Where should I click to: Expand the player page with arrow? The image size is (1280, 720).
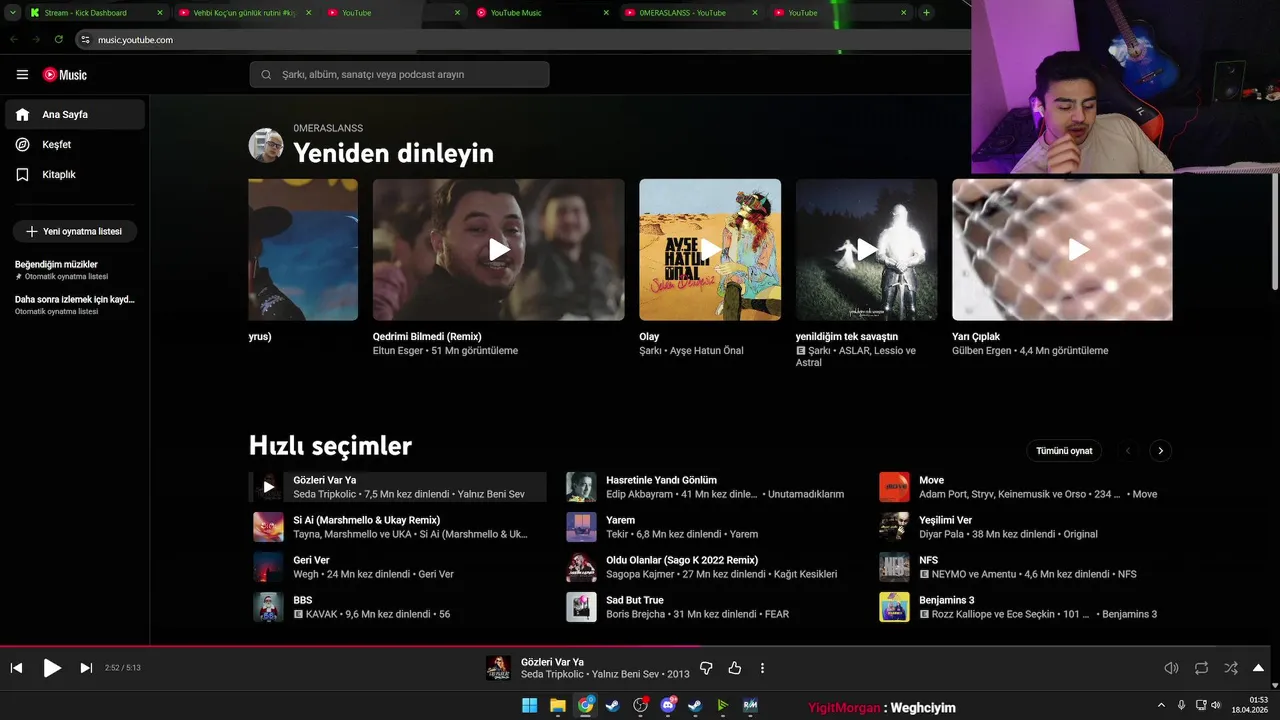(x=1258, y=668)
